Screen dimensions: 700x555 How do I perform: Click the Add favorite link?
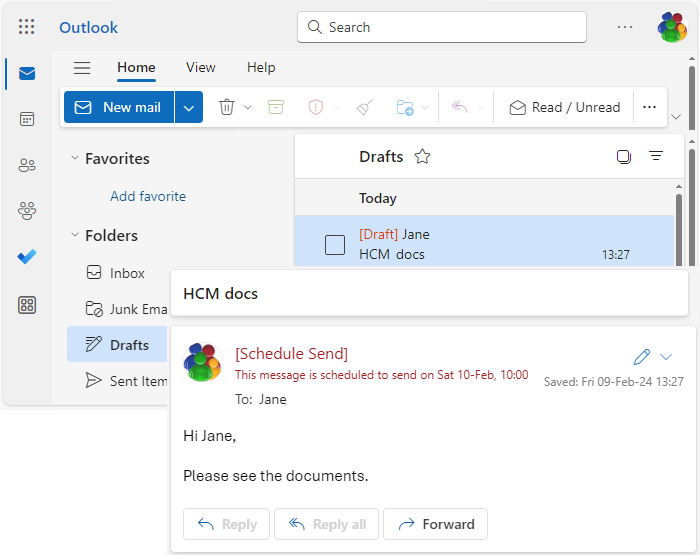click(148, 196)
